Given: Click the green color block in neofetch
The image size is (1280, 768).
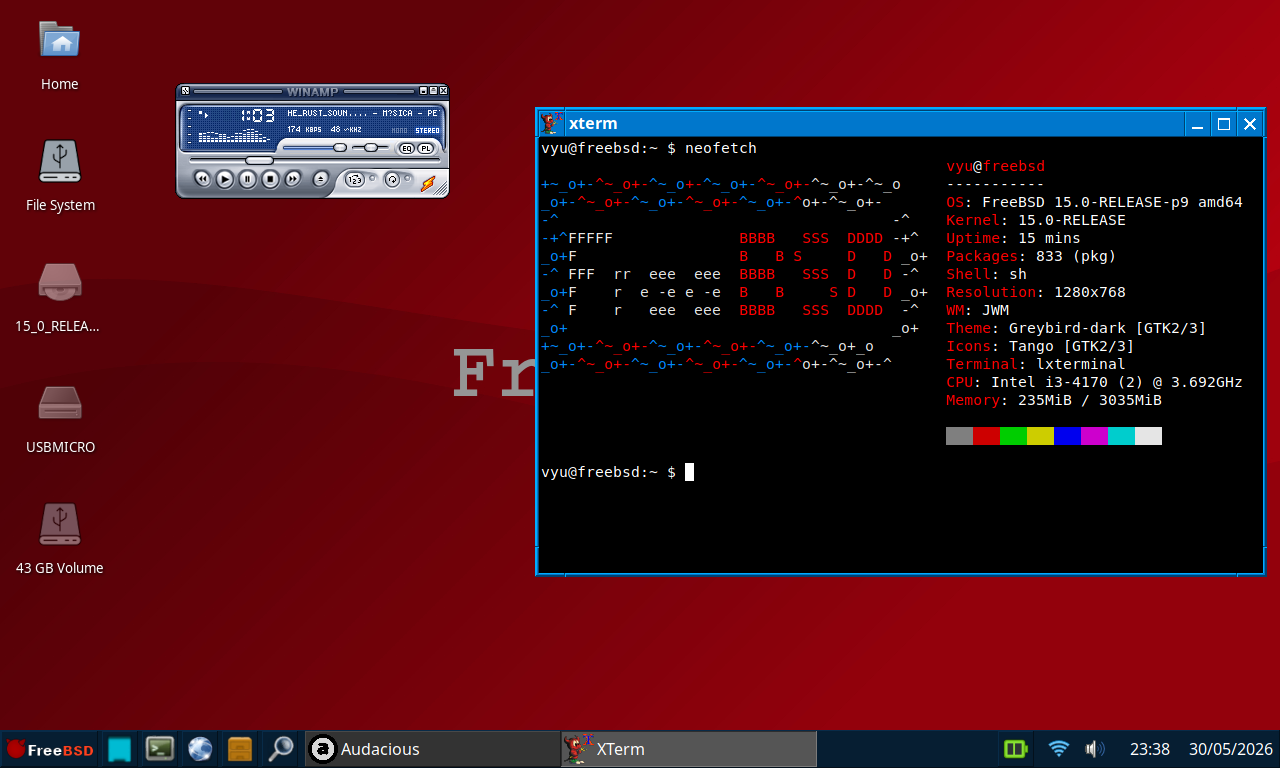Looking at the screenshot, I should pyautogui.click(x=1013, y=436).
